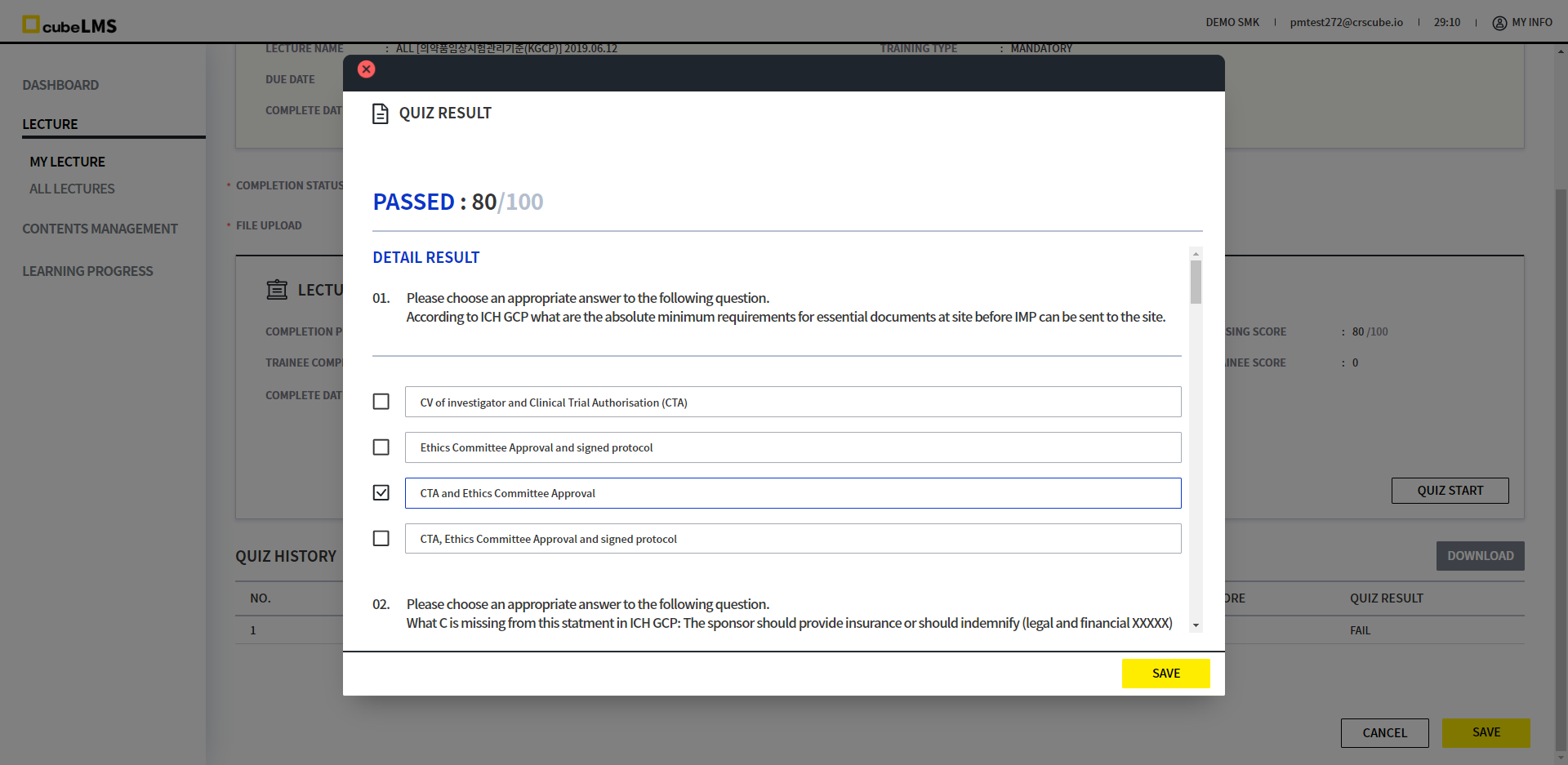Click the Download button for quiz history
Viewport: 1568px width, 765px height.
(x=1480, y=556)
